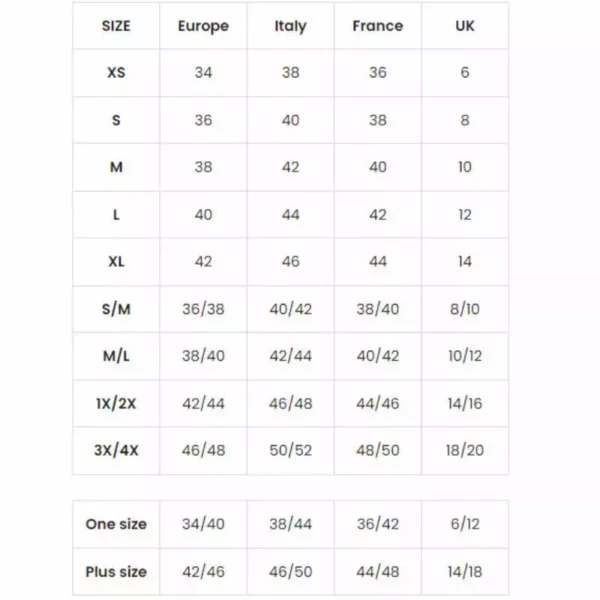Image resolution: width=600 pixels, height=600 pixels.
Task: Click Europe value 34 for XS
Action: point(203,73)
